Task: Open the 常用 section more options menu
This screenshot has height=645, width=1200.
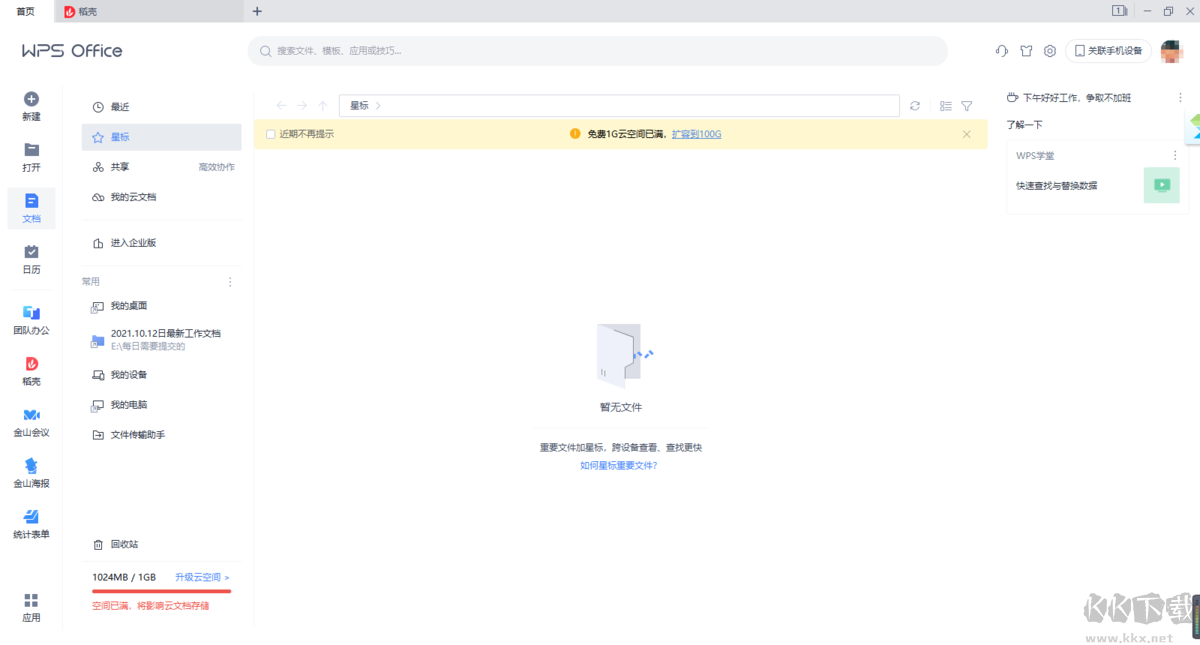Action: pos(229,281)
